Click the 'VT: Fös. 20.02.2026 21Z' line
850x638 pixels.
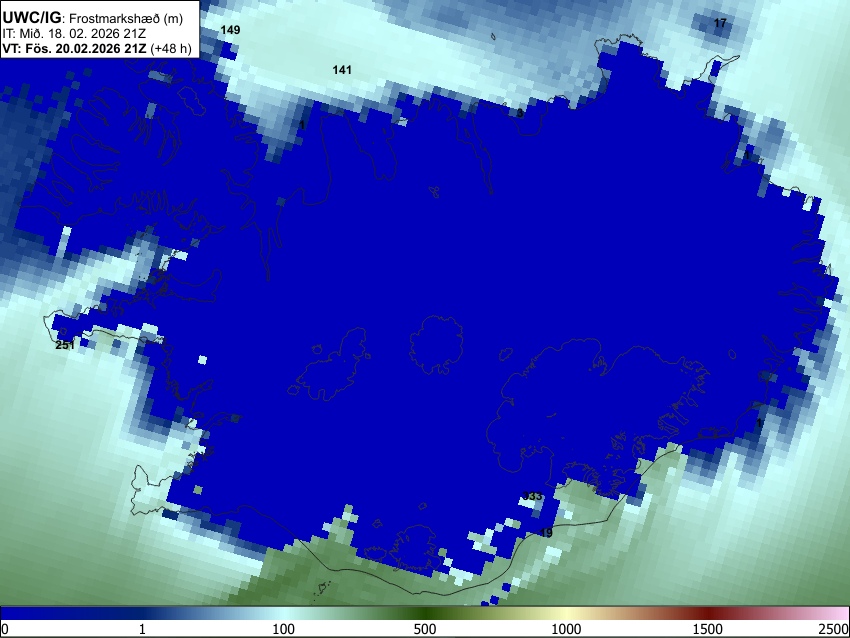click(x=74, y=48)
